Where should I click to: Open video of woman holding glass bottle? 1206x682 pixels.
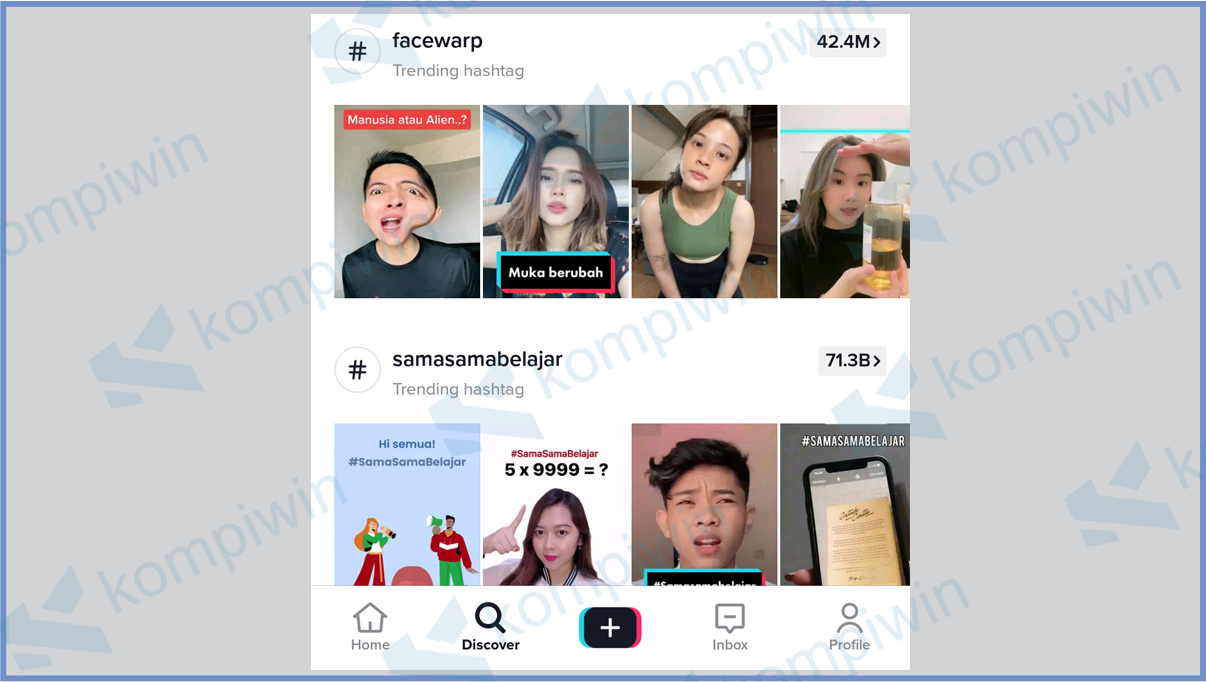844,202
